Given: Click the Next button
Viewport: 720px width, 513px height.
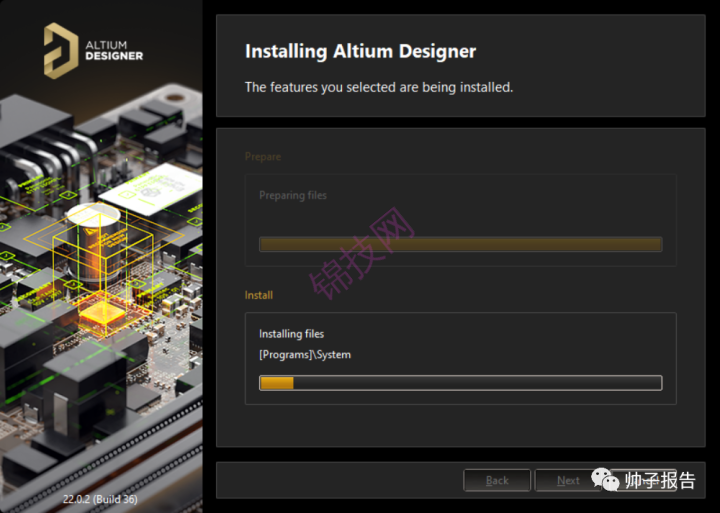Looking at the screenshot, I should coord(568,480).
